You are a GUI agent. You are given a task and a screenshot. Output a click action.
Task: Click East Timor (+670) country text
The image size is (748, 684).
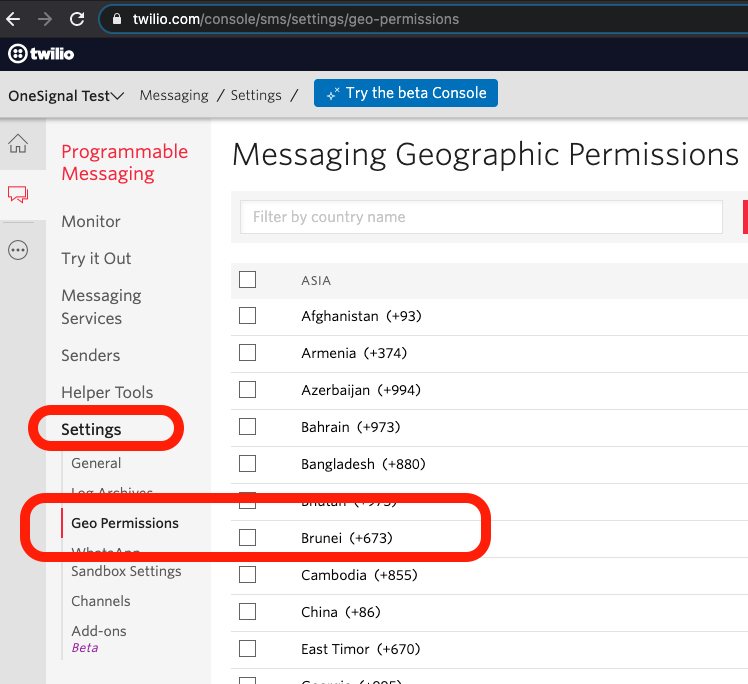[x=361, y=649]
